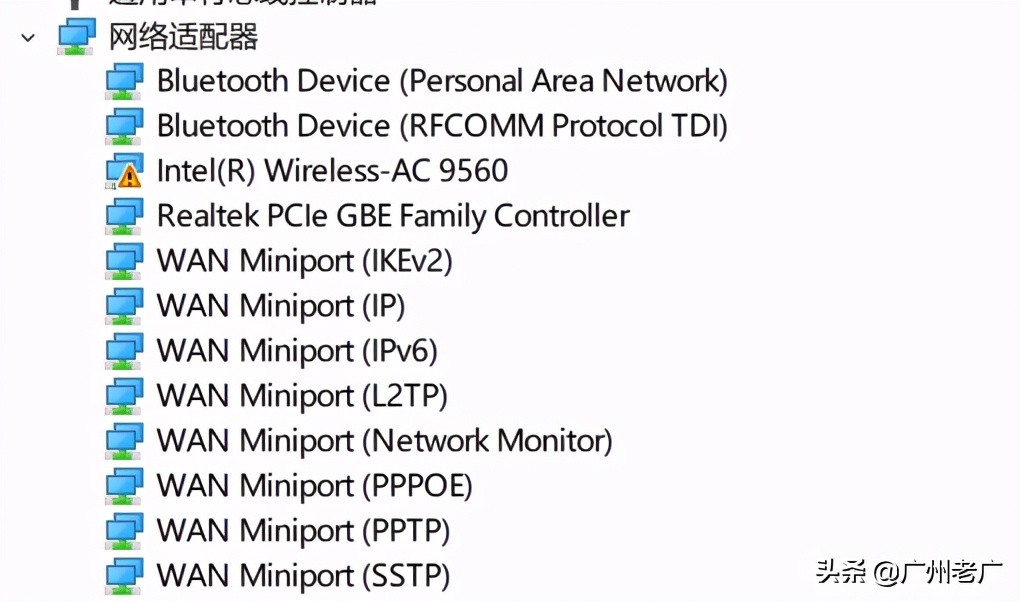Select the WAN Miniport (Network Monitor) entry
Screen dimensions: 1020x602
(x=384, y=440)
